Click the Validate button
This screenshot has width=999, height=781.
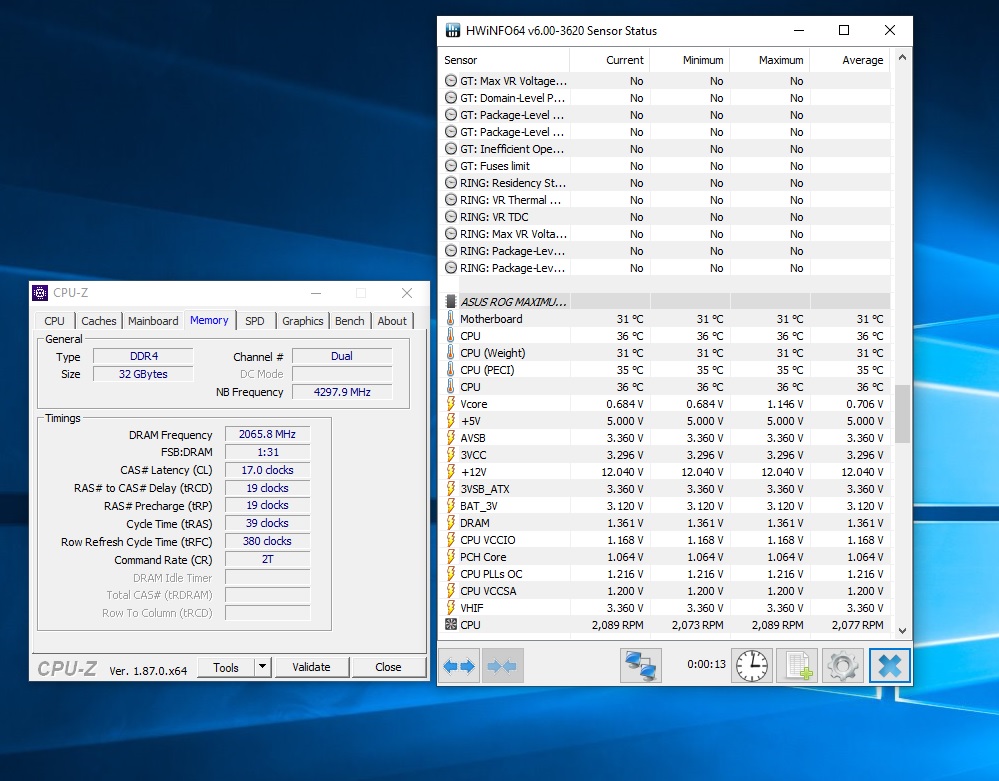[x=311, y=667]
